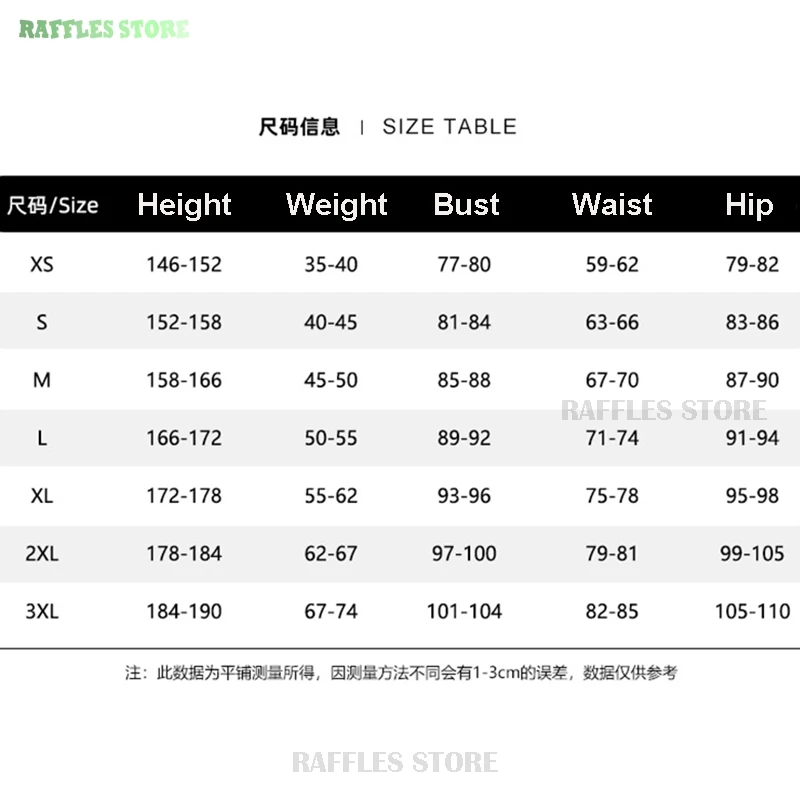
Task: Click the bottom RAFFLES STORE watermark
Action: [x=395, y=762]
